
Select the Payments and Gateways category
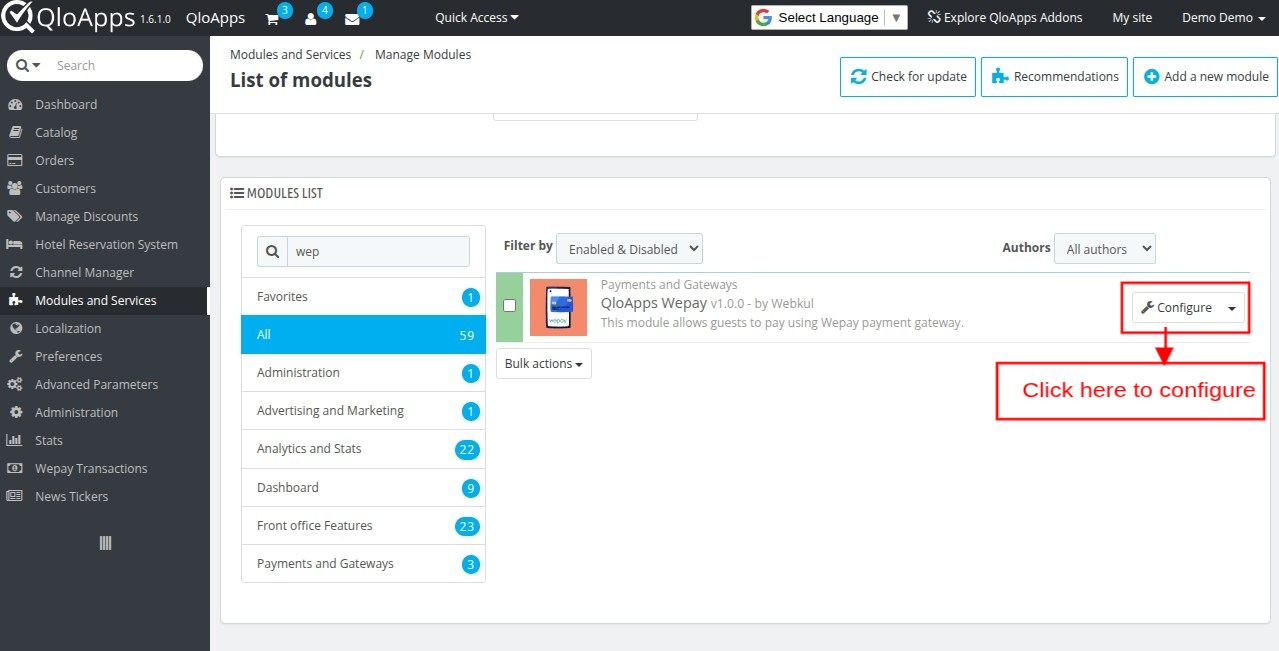coord(363,564)
